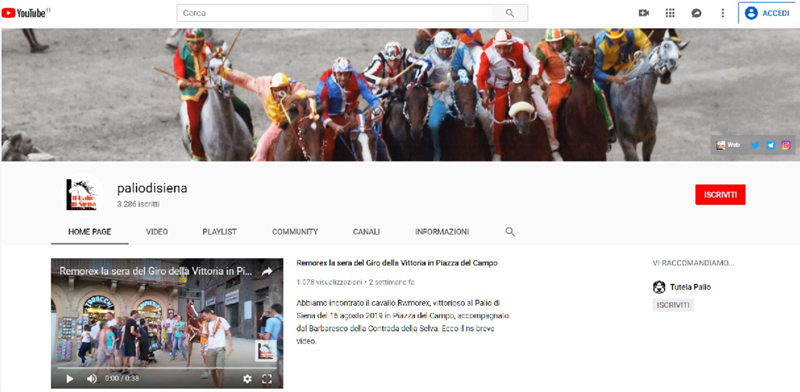Click the VI RACCOMANDIAMO heading
Screen dimensions: 800x392
693,263
